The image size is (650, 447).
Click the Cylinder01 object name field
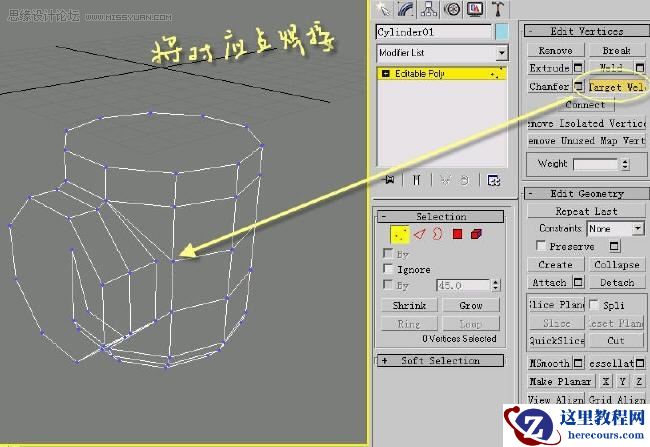click(434, 32)
